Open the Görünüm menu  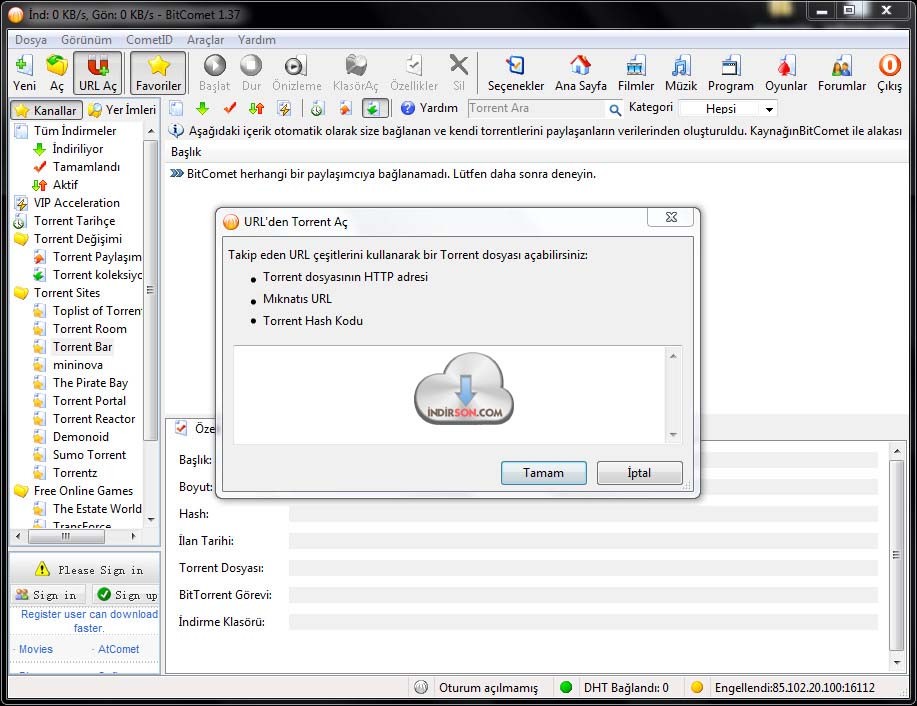[x=86, y=40]
